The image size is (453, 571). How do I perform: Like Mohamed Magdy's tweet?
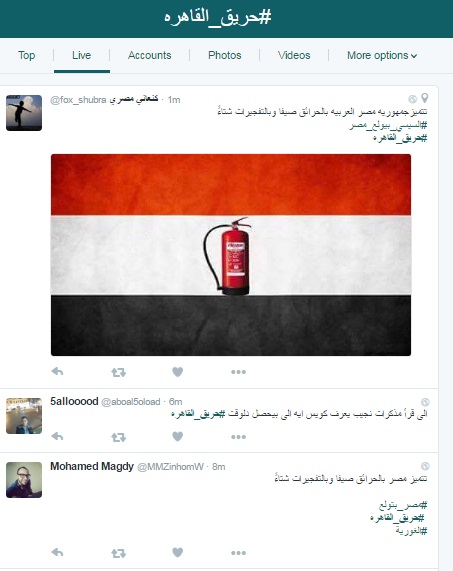coord(178,552)
